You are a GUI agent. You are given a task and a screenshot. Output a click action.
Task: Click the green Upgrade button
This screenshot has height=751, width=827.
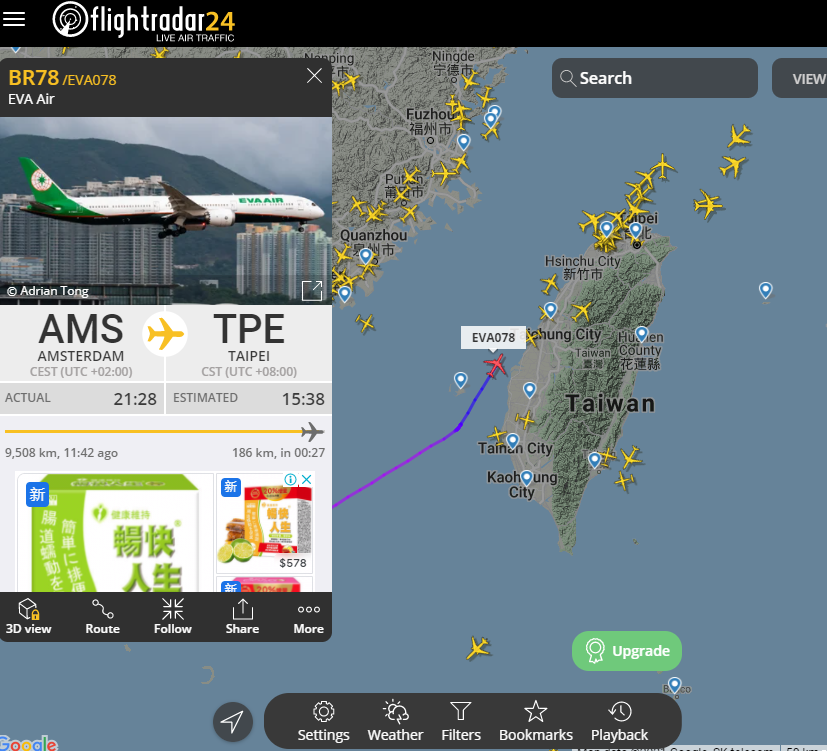pos(627,651)
